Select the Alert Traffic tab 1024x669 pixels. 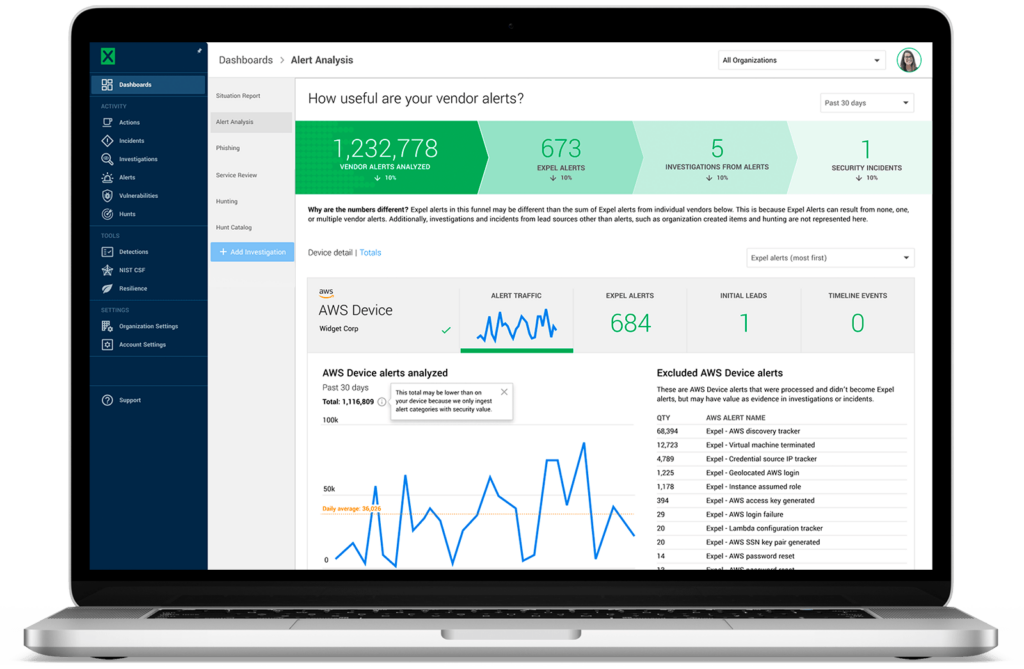coord(517,318)
